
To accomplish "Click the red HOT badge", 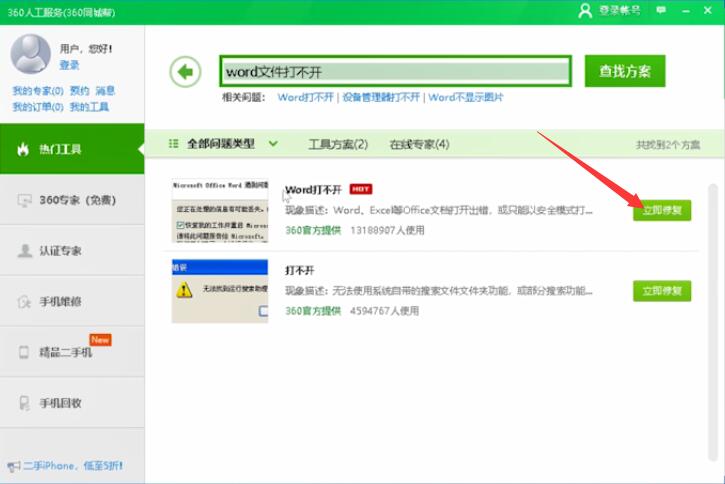I will [361, 189].
